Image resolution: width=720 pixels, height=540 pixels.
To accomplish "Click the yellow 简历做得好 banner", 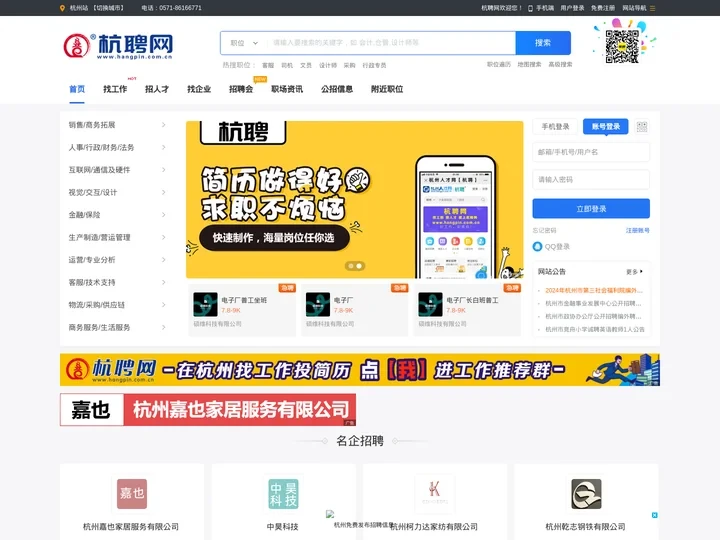I will 354,200.
